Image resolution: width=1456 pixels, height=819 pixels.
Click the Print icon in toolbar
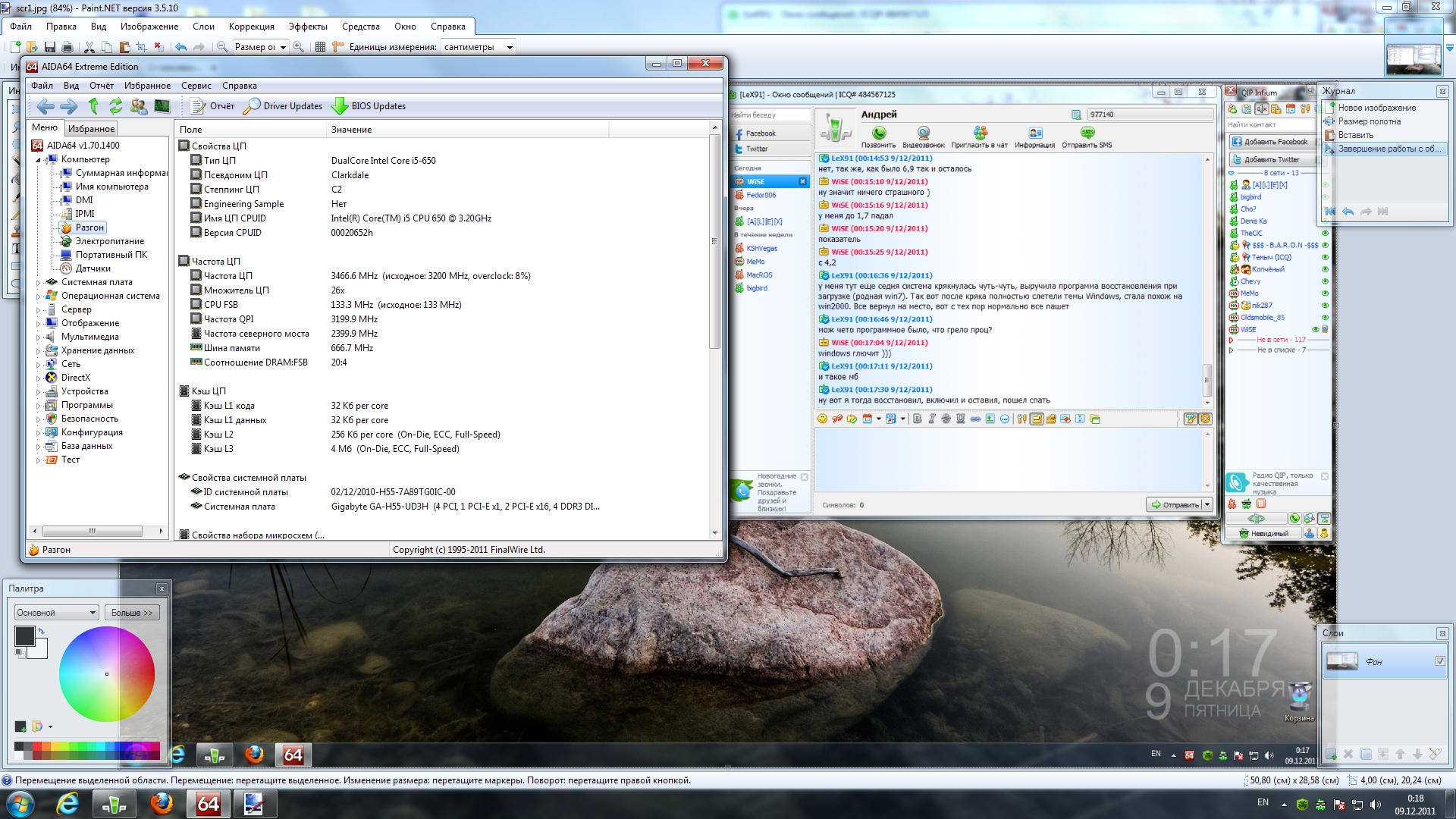click(x=67, y=47)
